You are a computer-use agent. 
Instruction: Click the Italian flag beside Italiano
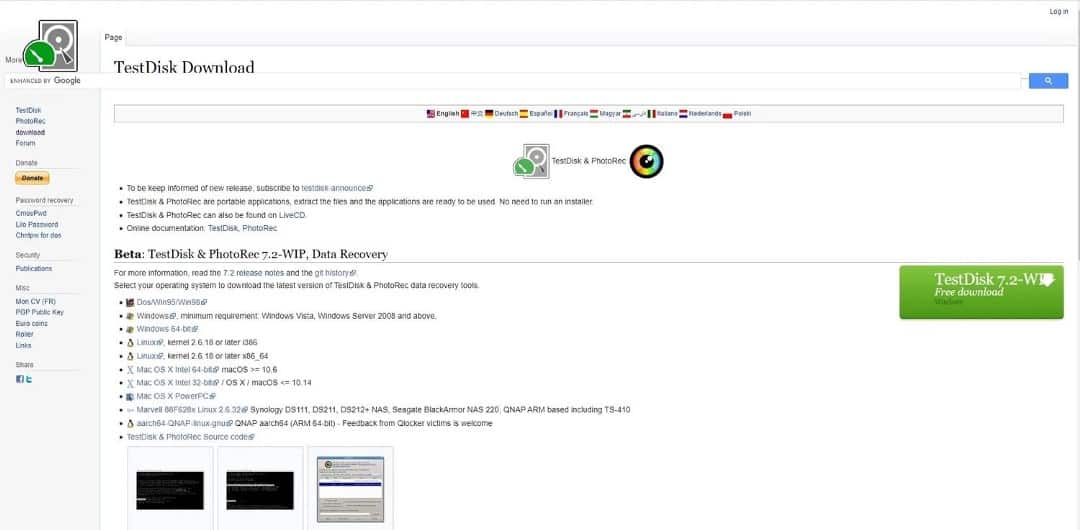[651, 114]
